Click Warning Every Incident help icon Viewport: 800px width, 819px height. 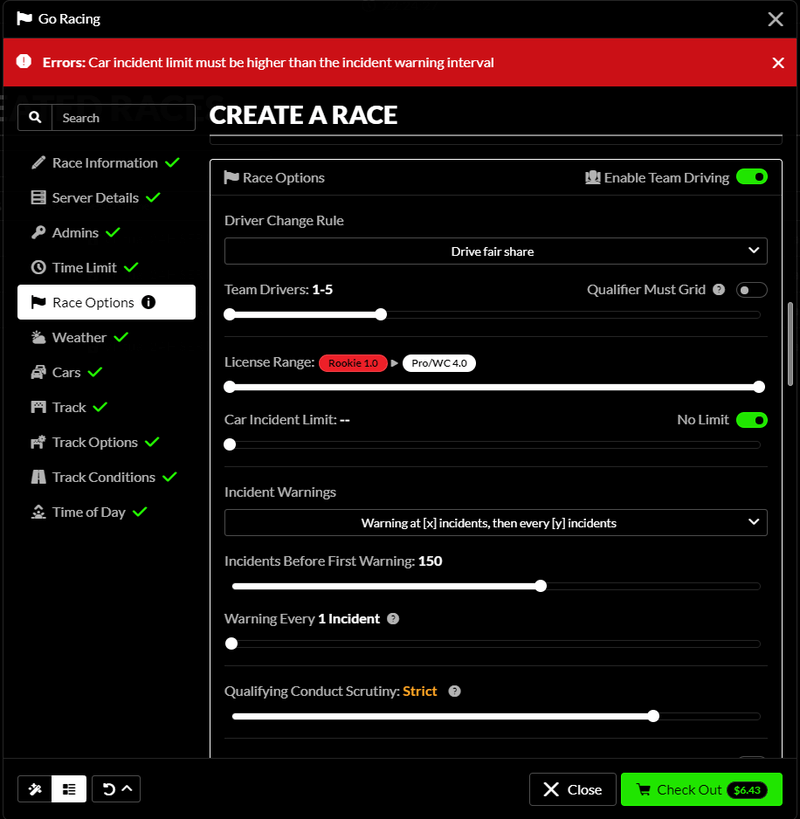point(393,619)
